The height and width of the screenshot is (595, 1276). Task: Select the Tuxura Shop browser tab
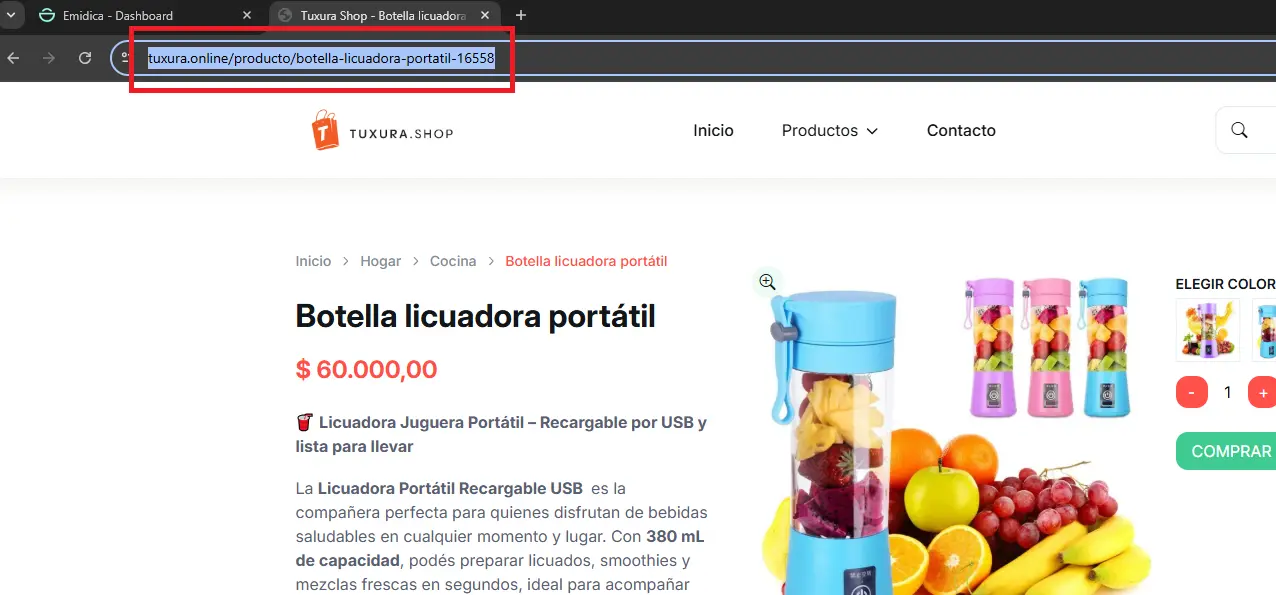[x=380, y=15]
